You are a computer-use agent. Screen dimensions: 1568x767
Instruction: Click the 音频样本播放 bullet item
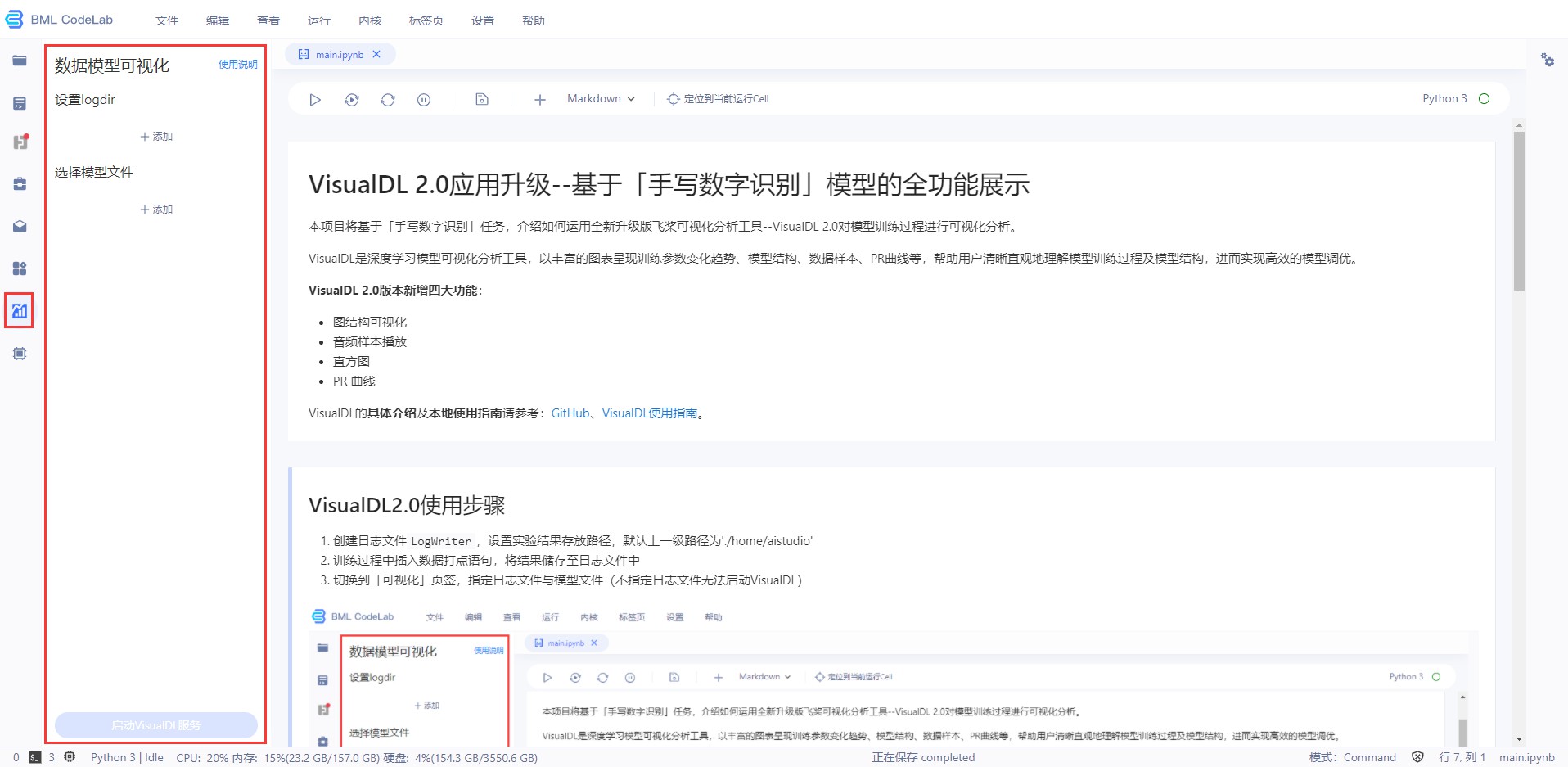[x=370, y=342]
